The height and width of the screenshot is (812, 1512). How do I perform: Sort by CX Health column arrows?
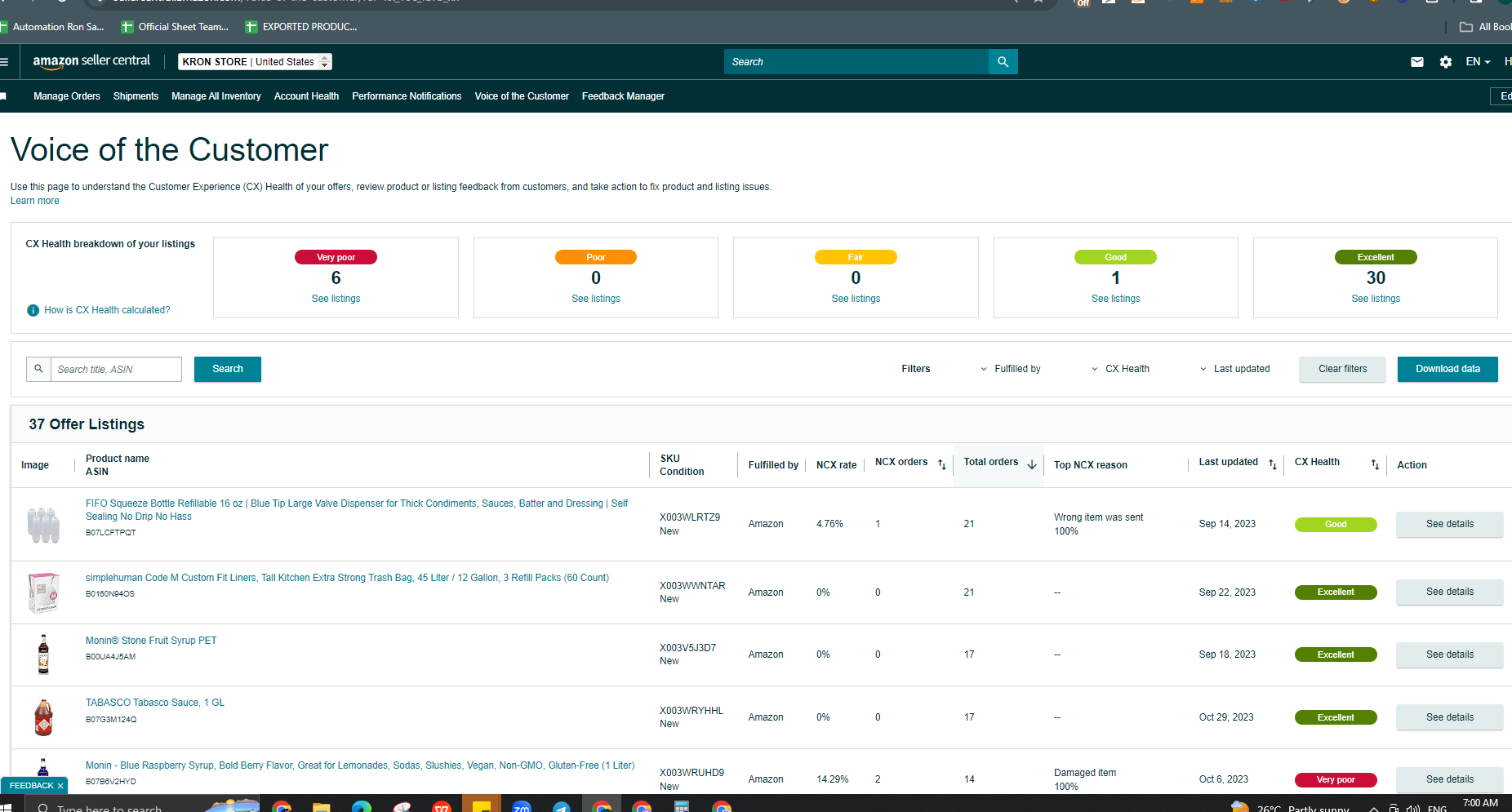pos(1375,464)
